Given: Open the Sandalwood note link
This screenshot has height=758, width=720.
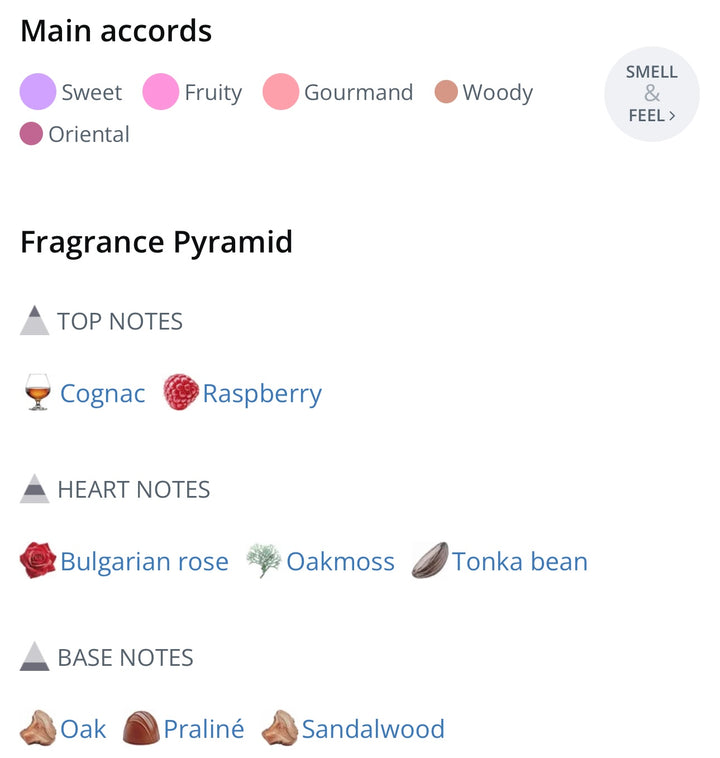Looking at the screenshot, I should pyautogui.click(x=373, y=729).
